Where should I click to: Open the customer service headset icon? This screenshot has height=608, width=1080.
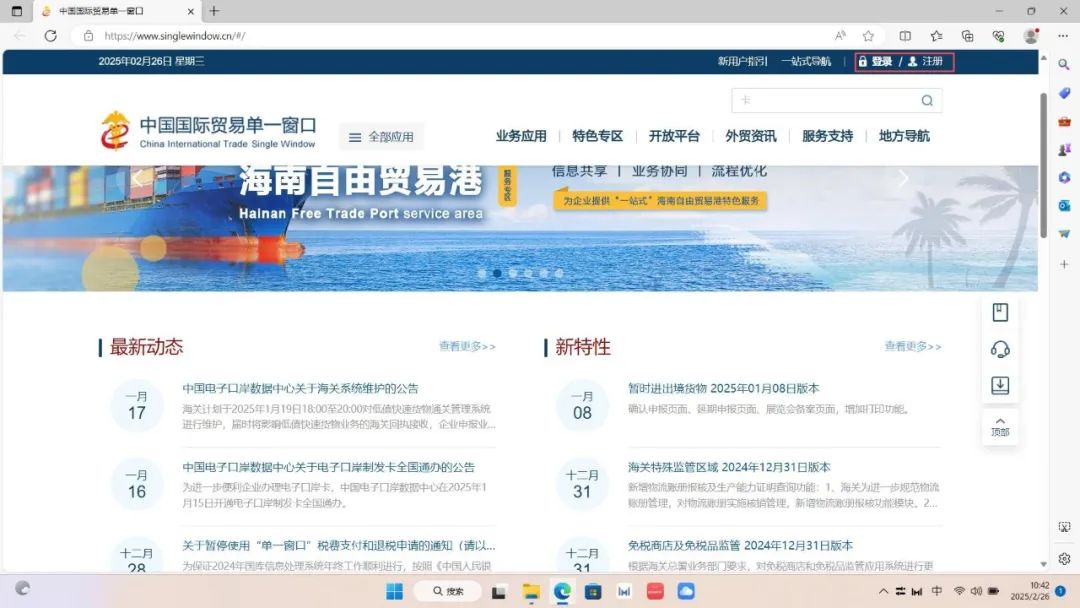tap(999, 349)
